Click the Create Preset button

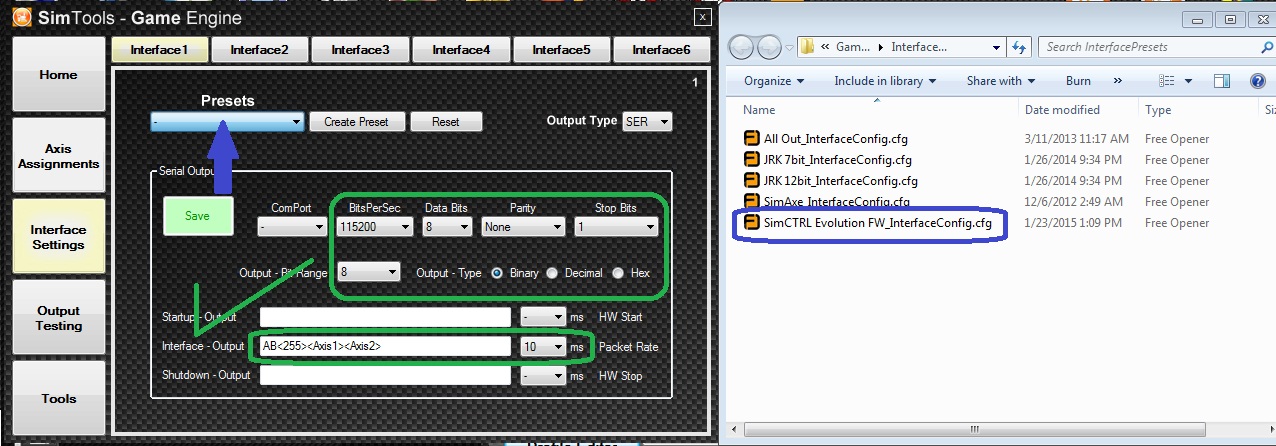pos(356,122)
